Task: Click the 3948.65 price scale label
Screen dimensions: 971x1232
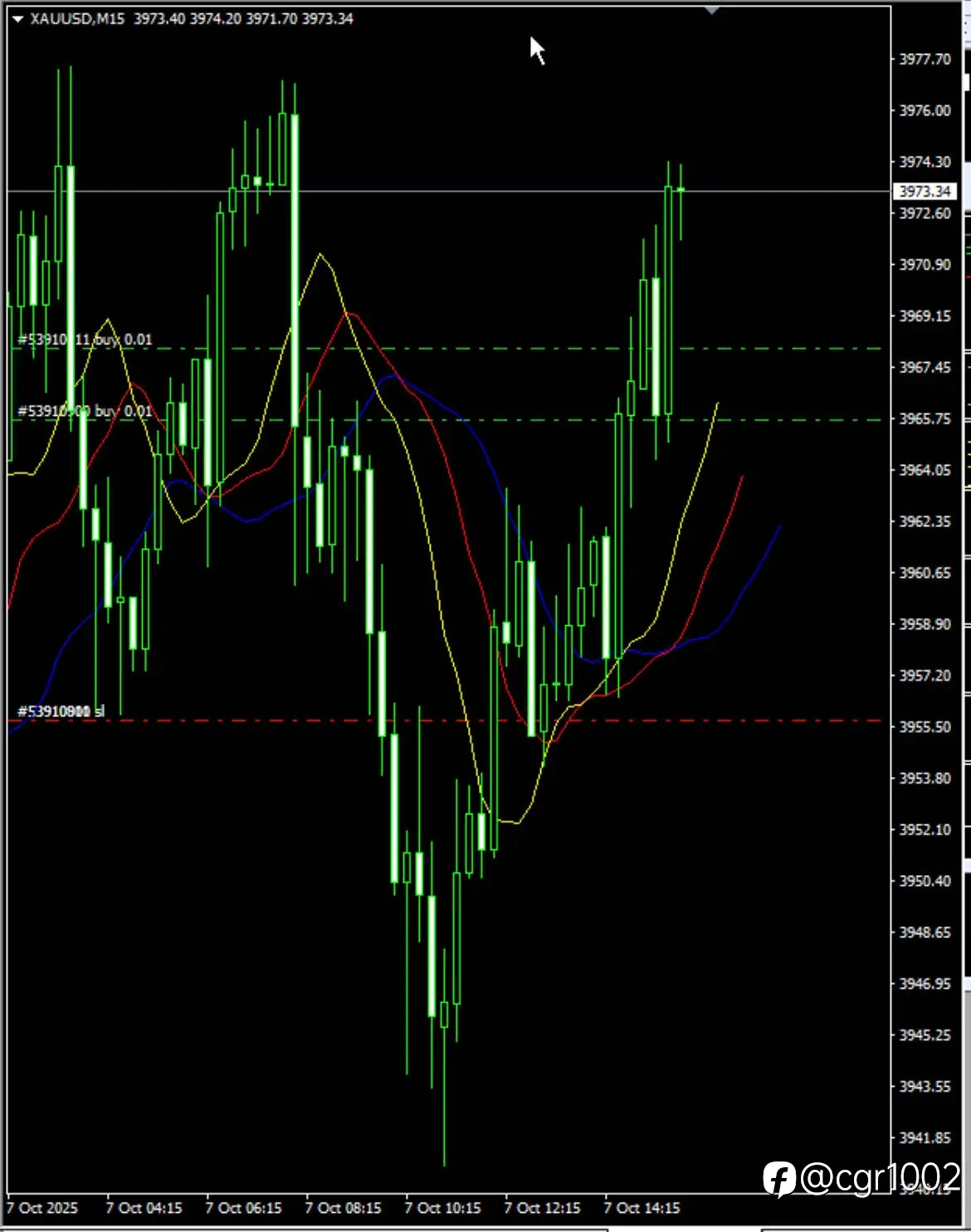Action: (925, 932)
